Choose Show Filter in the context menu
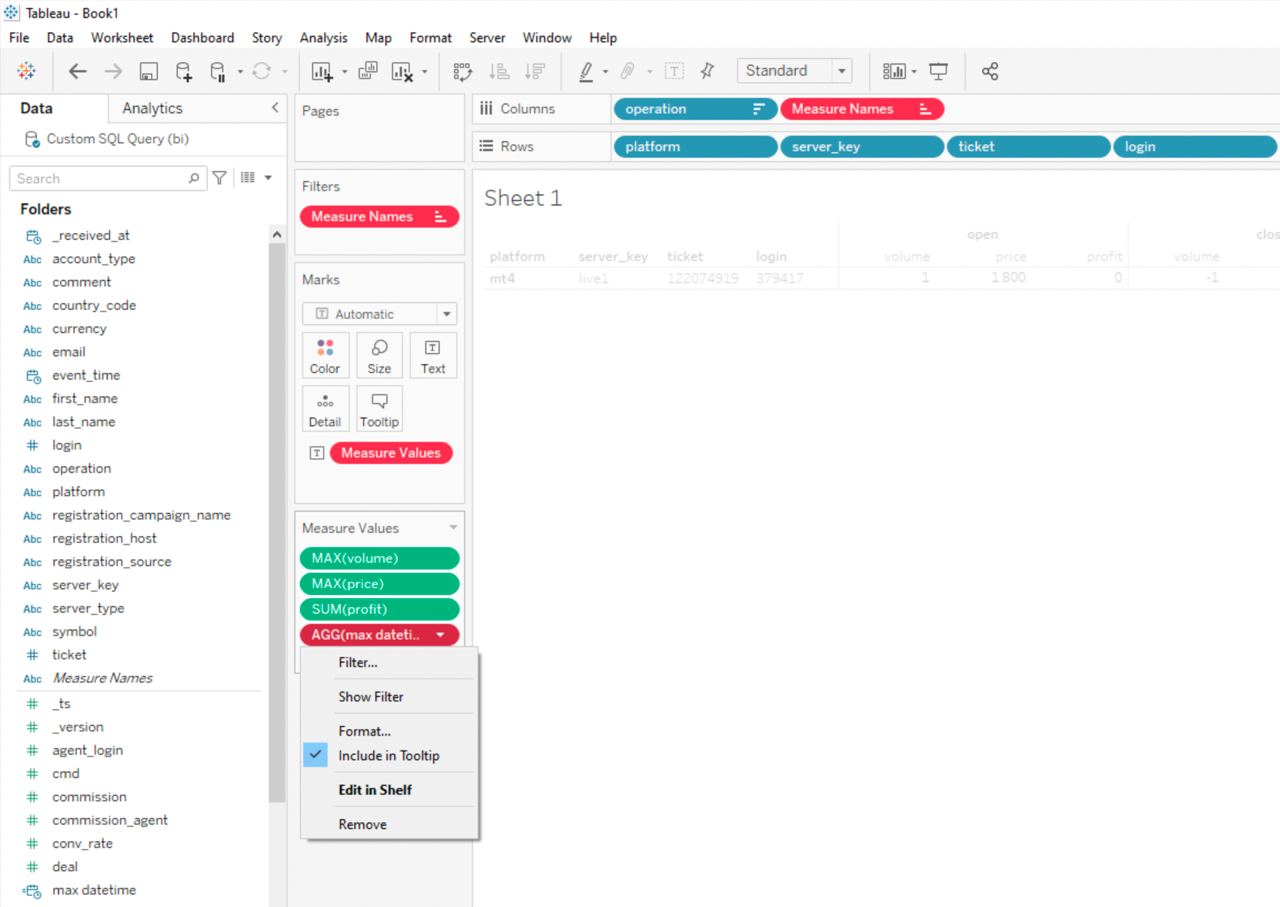This screenshot has width=1280, height=907. 371,697
